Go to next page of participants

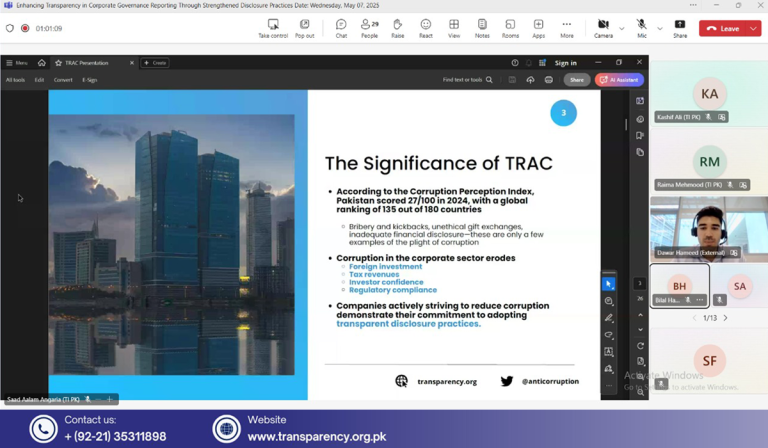pos(726,318)
